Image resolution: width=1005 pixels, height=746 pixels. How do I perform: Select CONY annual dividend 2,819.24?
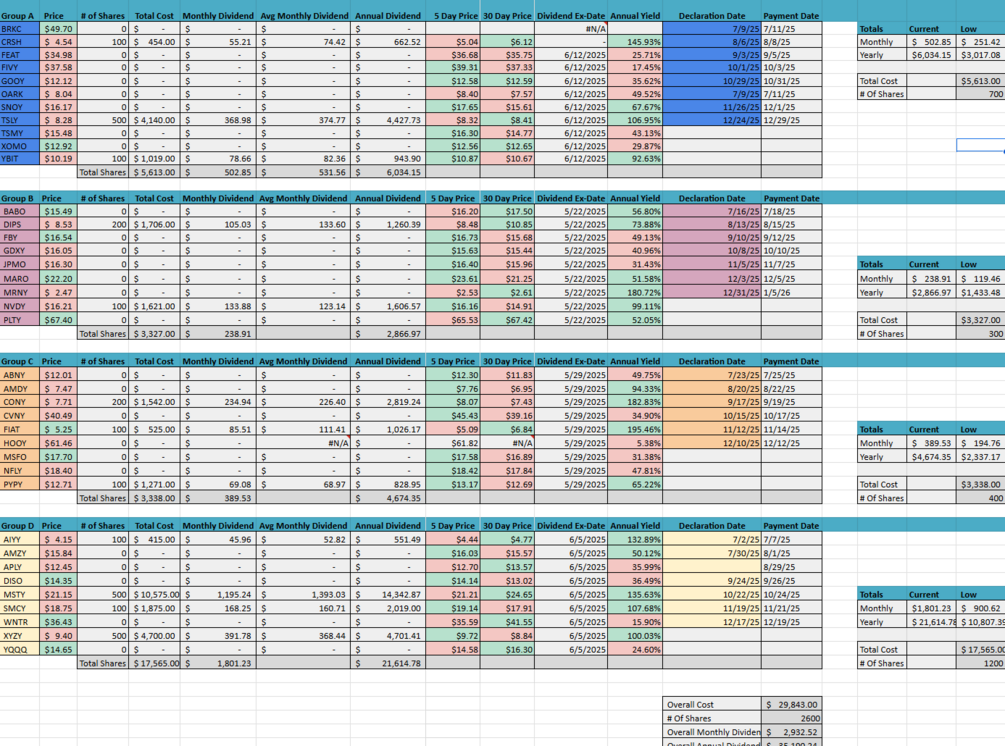click(x=388, y=402)
